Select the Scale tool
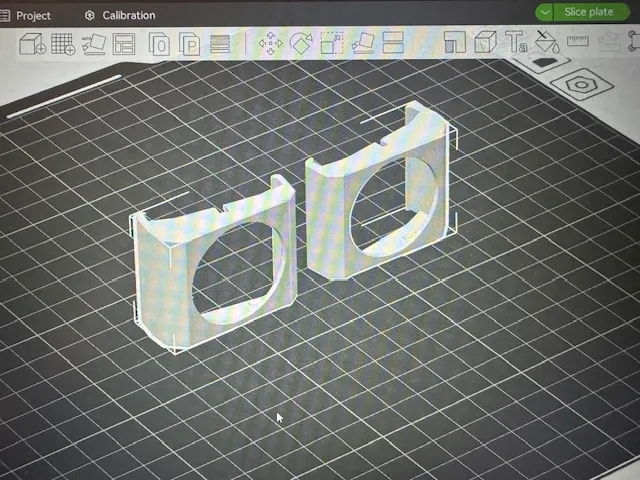640x480 pixels. pos(331,43)
